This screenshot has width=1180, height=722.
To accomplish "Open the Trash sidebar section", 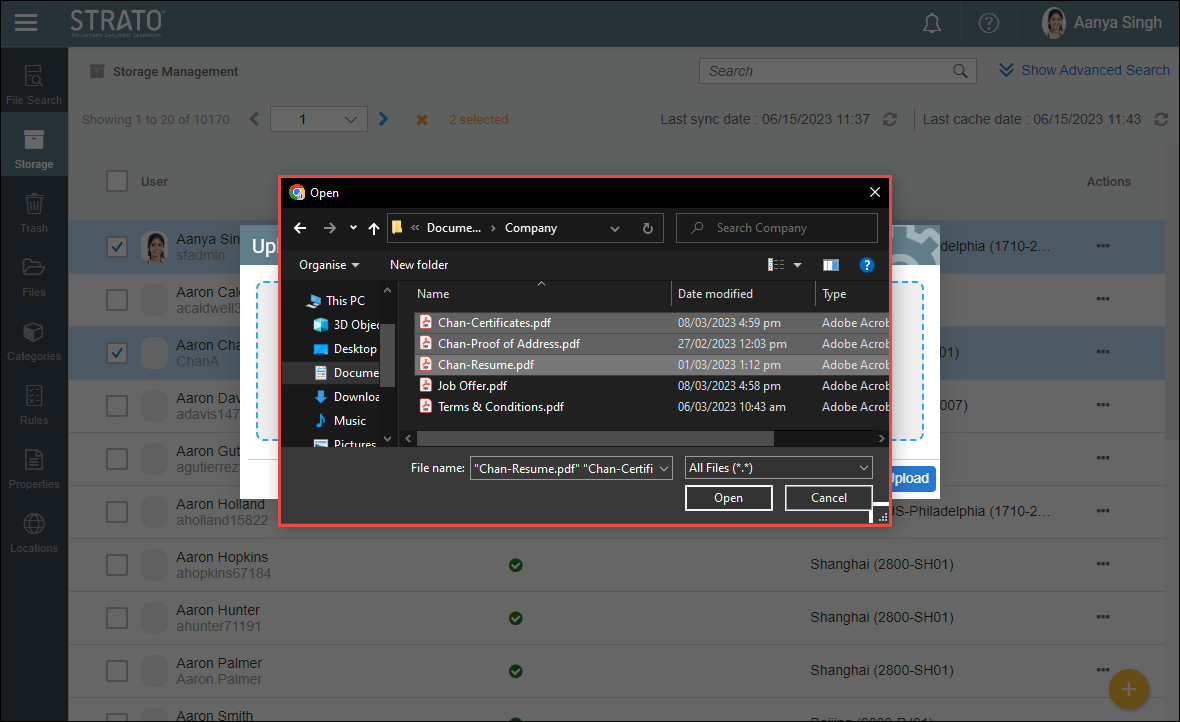I will pos(34,212).
